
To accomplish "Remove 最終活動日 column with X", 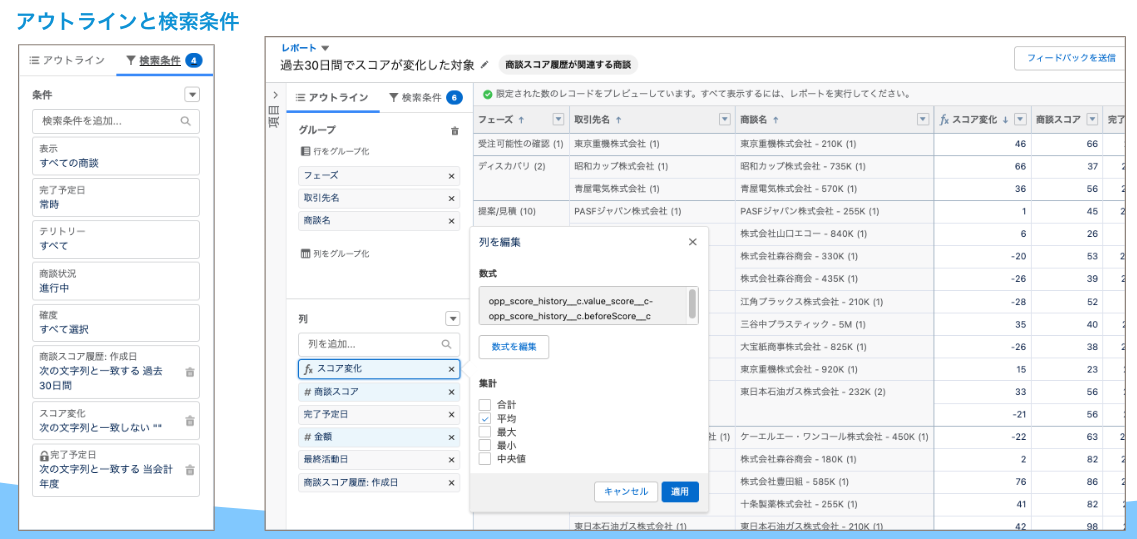I will [x=451, y=459].
